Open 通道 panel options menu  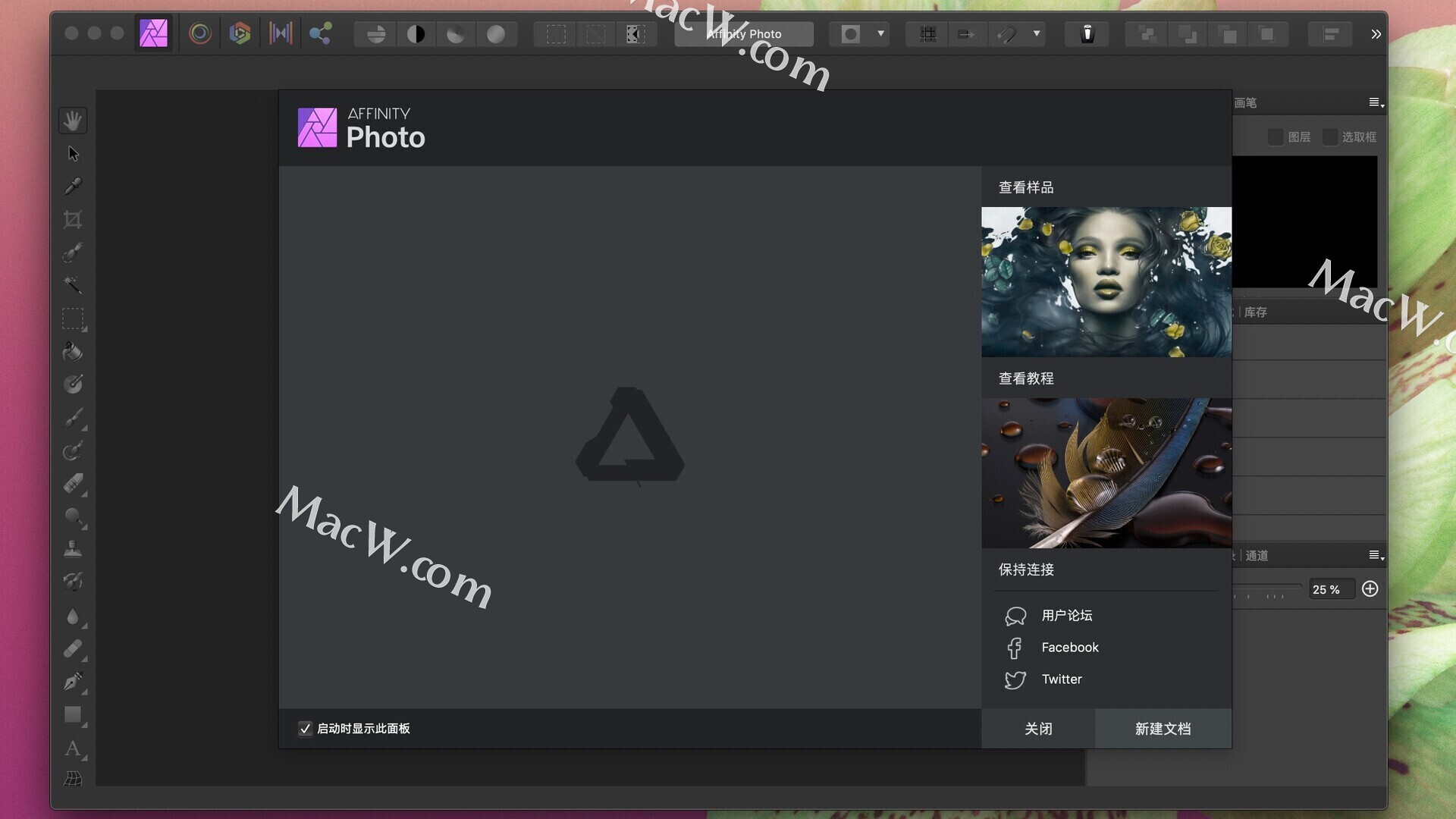point(1376,556)
